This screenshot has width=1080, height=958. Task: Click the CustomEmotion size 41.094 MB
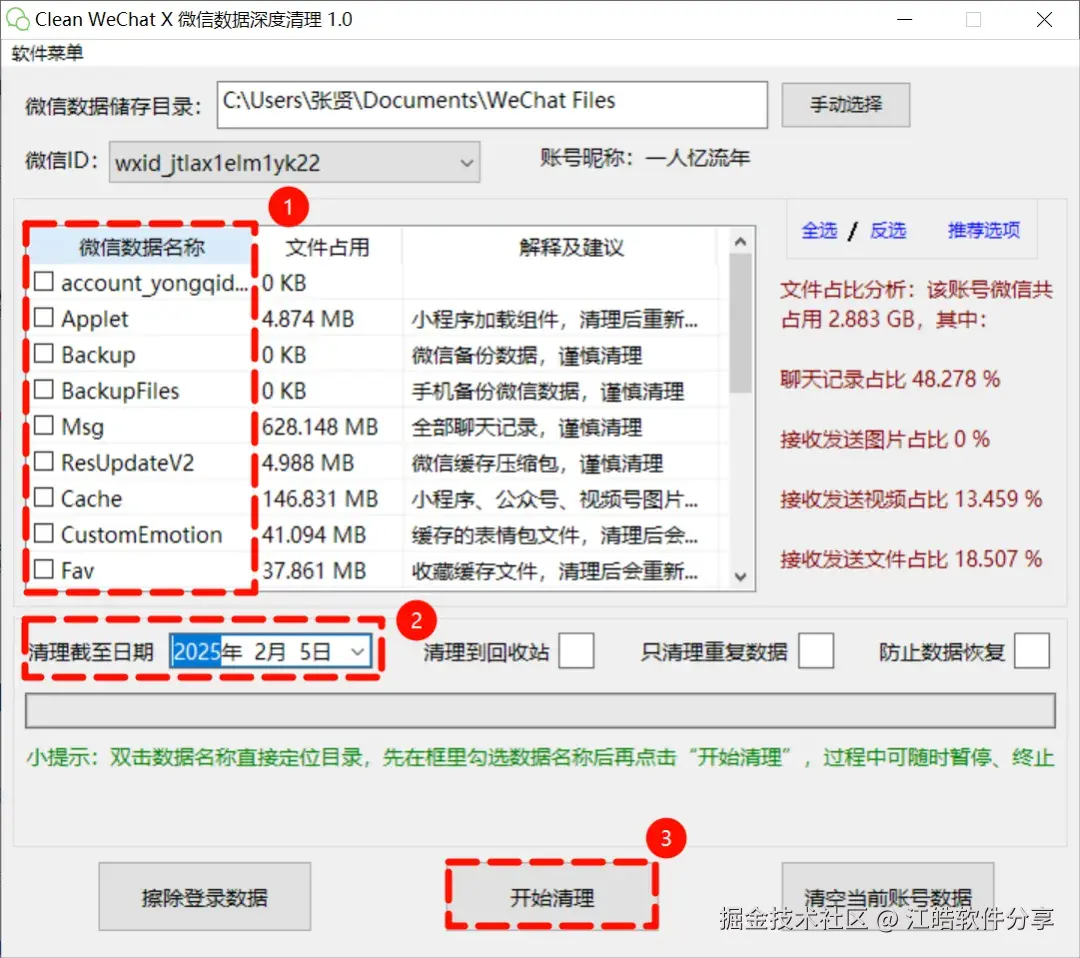pyautogui.click(x=314, y=535)
